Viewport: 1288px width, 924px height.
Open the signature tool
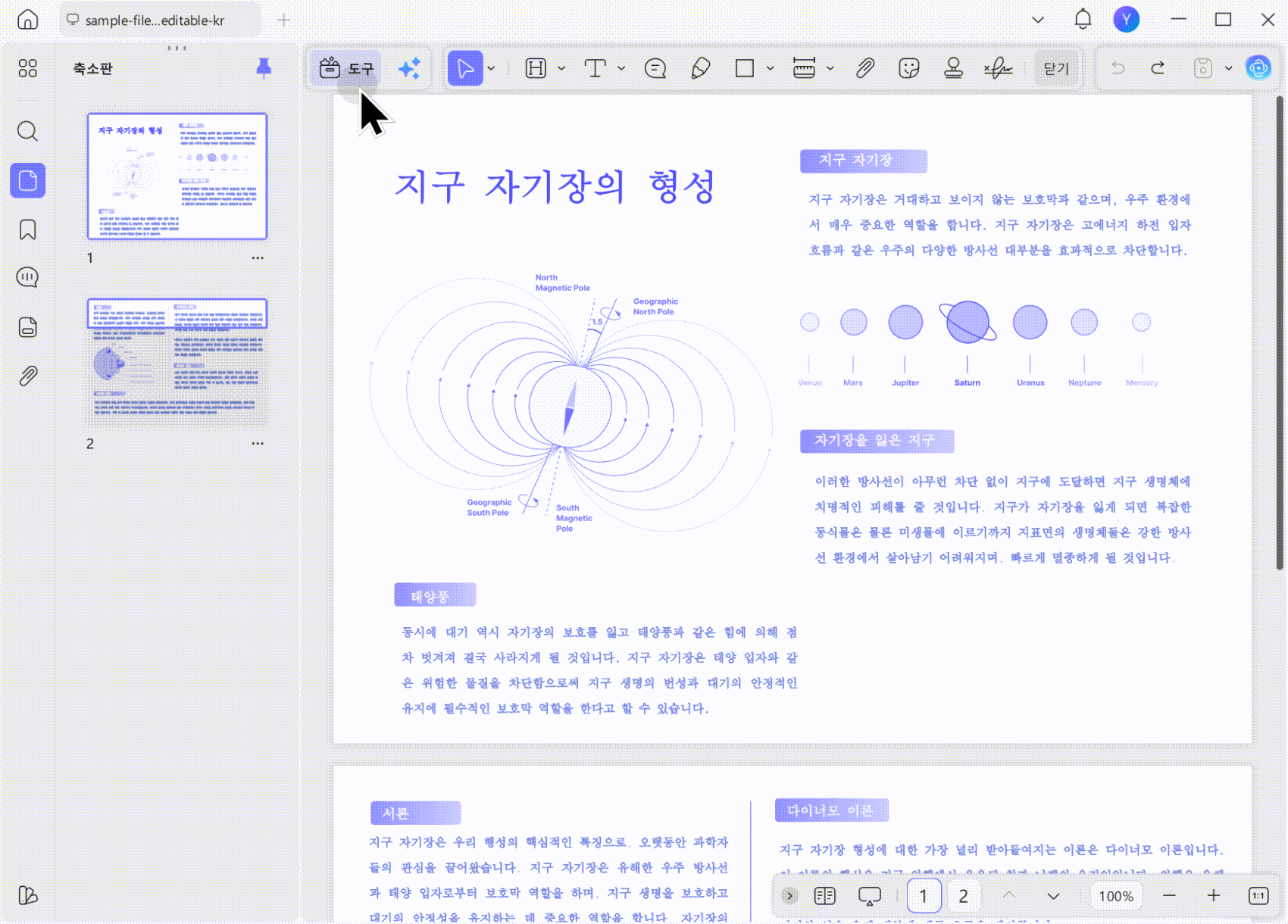(999, 69)
